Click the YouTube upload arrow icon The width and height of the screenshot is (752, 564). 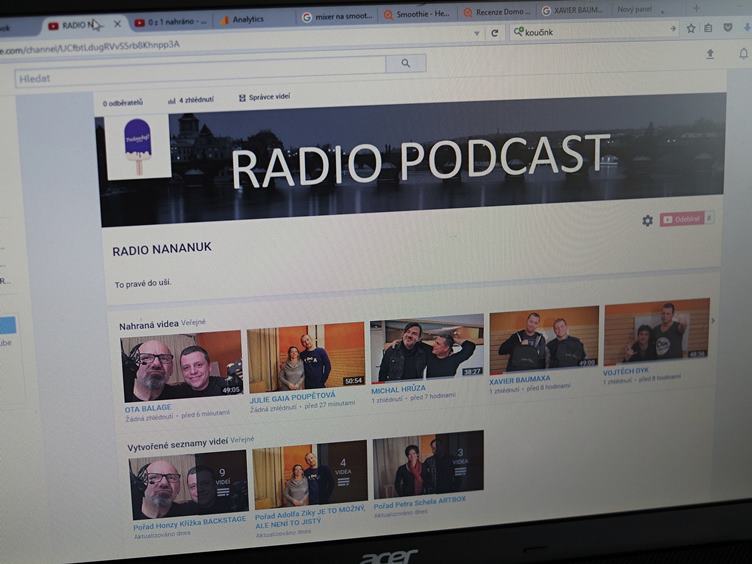click(710, 54)
